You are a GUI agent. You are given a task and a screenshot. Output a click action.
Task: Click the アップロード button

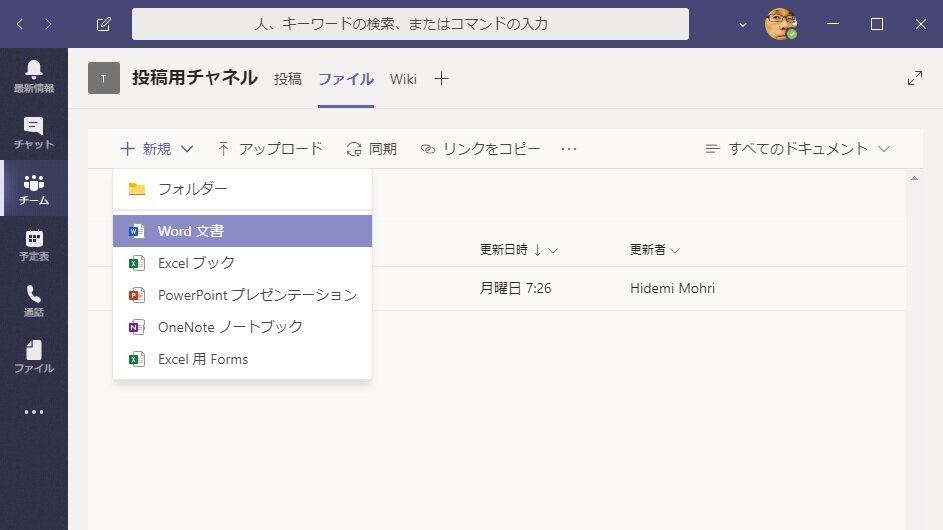(x=270, y=149)
